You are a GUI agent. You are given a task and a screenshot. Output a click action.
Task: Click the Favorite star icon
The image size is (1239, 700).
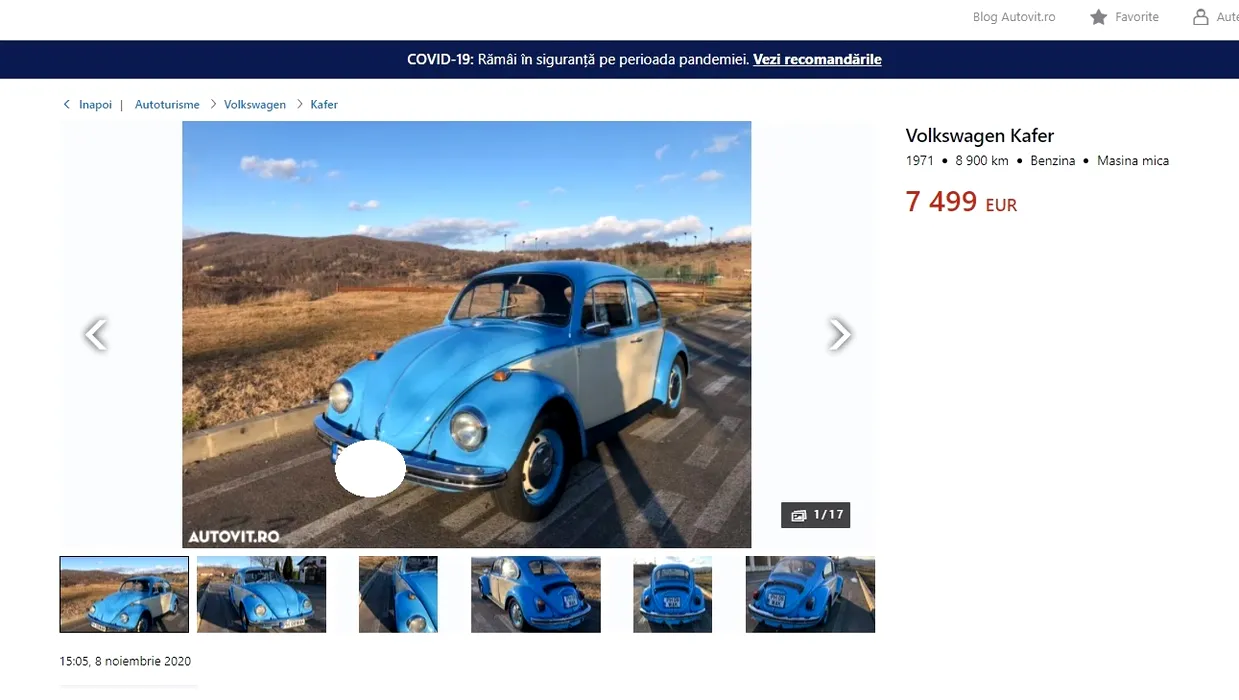click(1098, 17)
